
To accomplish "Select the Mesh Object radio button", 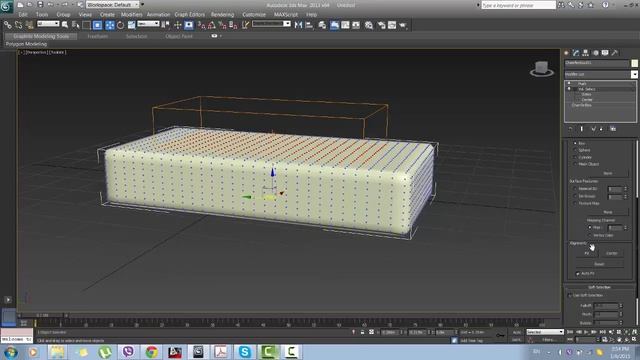I will 575,164.
